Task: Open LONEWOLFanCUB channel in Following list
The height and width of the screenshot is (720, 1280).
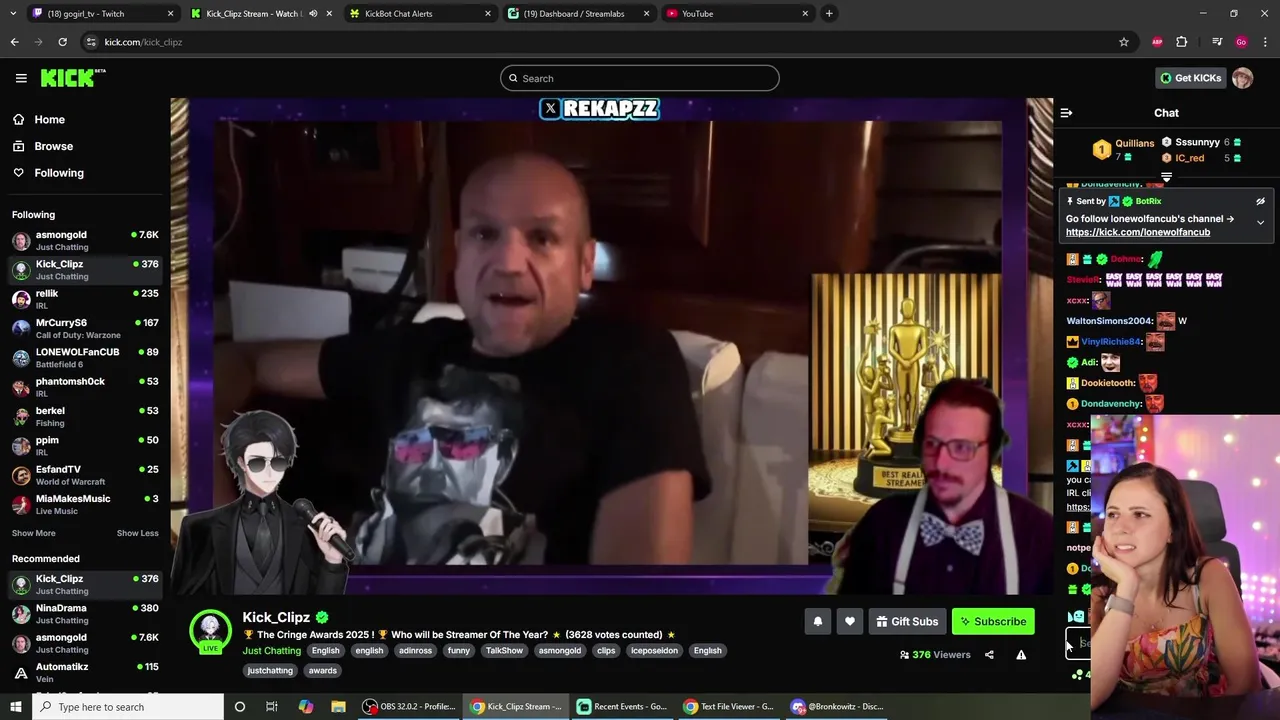Action: click(85, 357)
